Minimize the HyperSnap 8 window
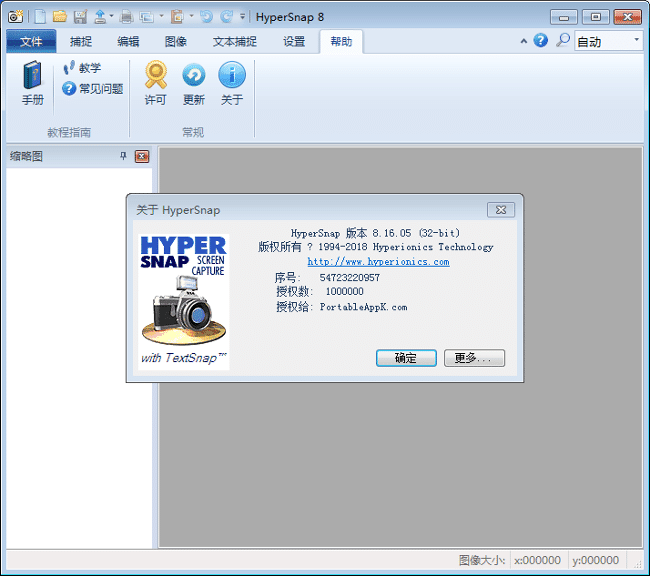The width and height of the screenshot is (650, 576). click(x=564, y=17)
